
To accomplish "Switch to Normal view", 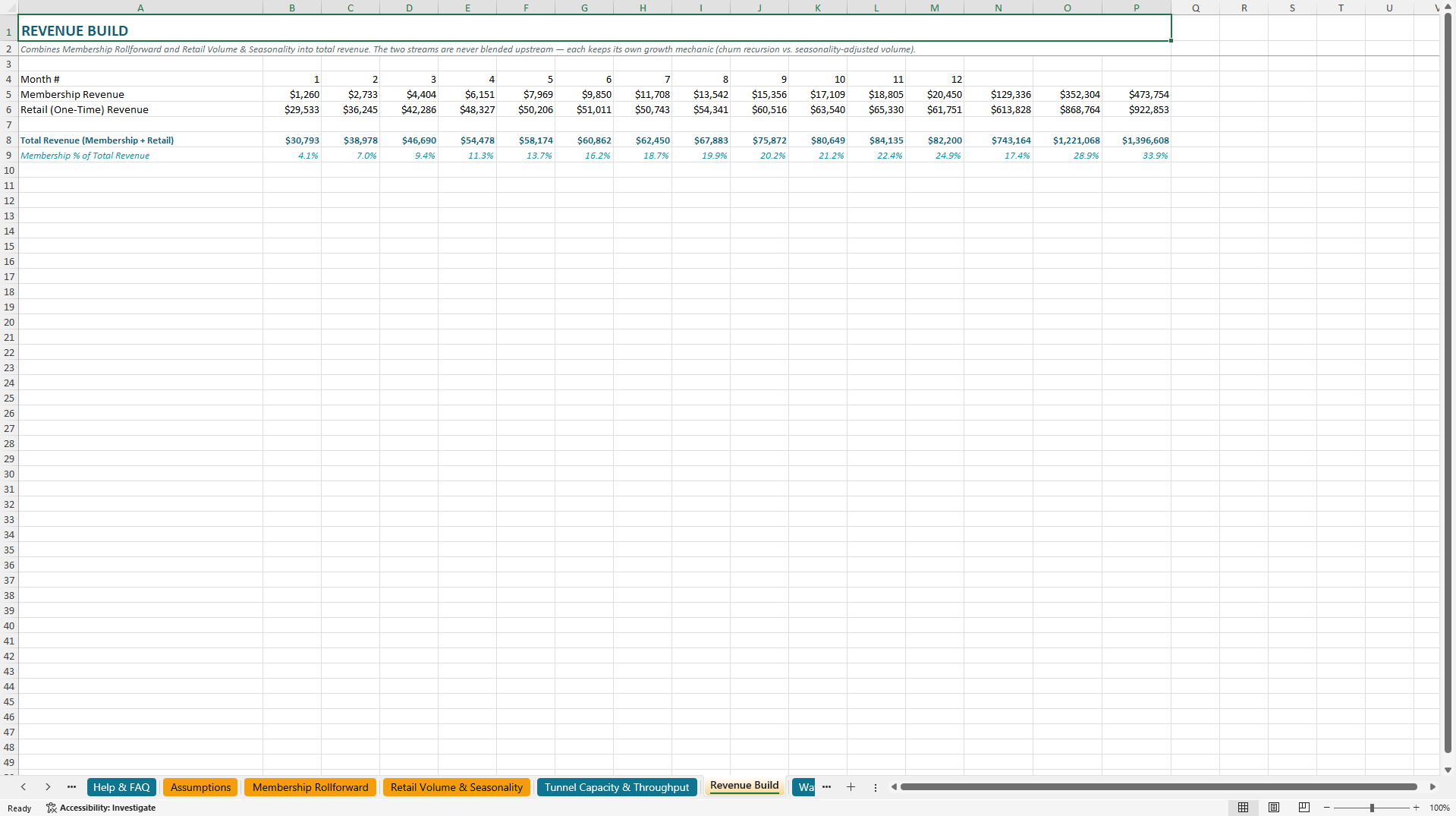I will click(x=1243, y=808).
